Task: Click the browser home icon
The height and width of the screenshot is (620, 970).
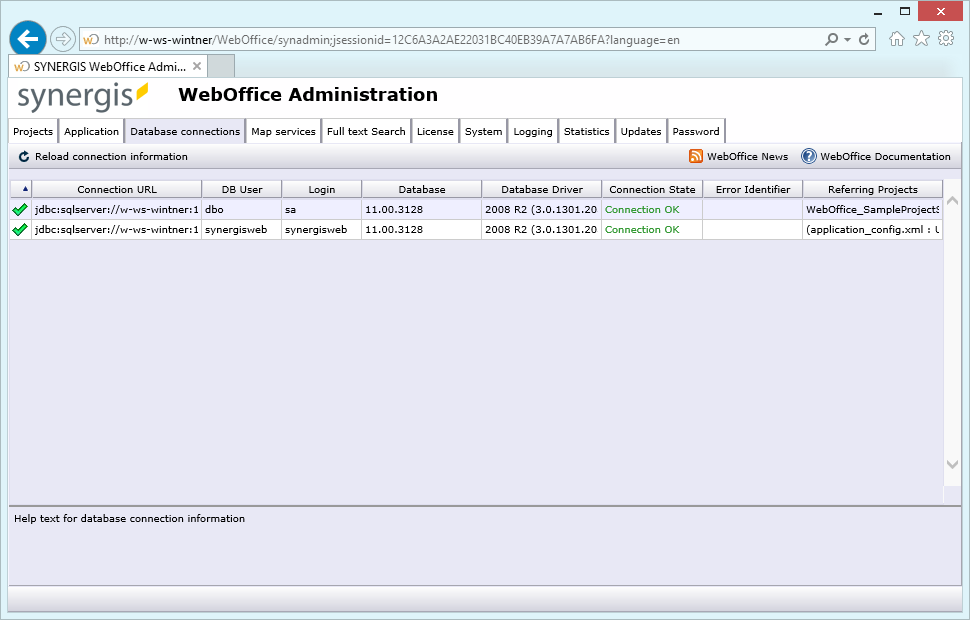Action: pyautogui.click(x=897, y=38)
